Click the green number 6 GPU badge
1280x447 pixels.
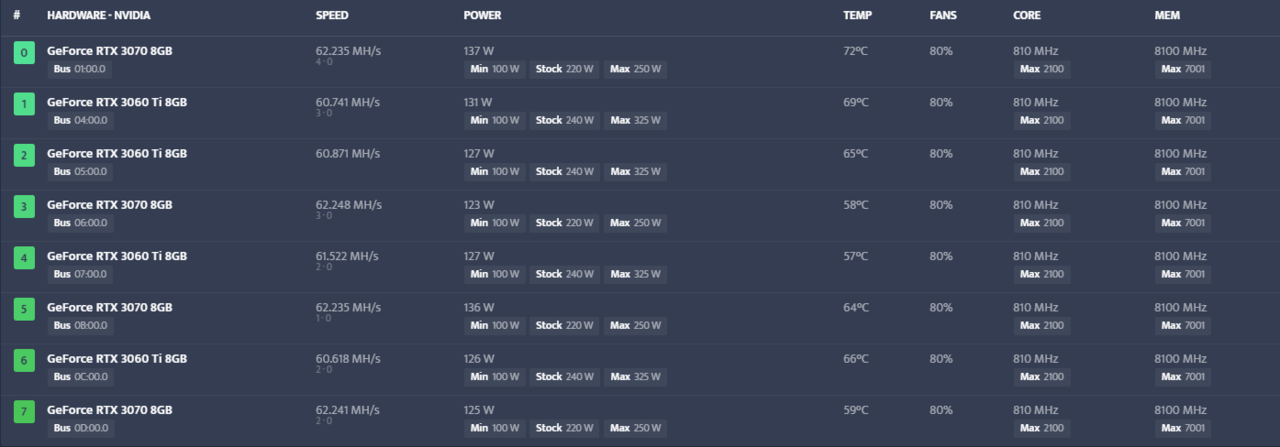pos(24,360)
